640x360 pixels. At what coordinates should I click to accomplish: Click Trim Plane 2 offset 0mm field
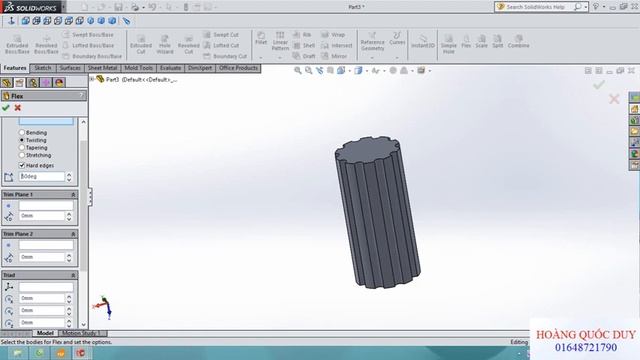42,257
